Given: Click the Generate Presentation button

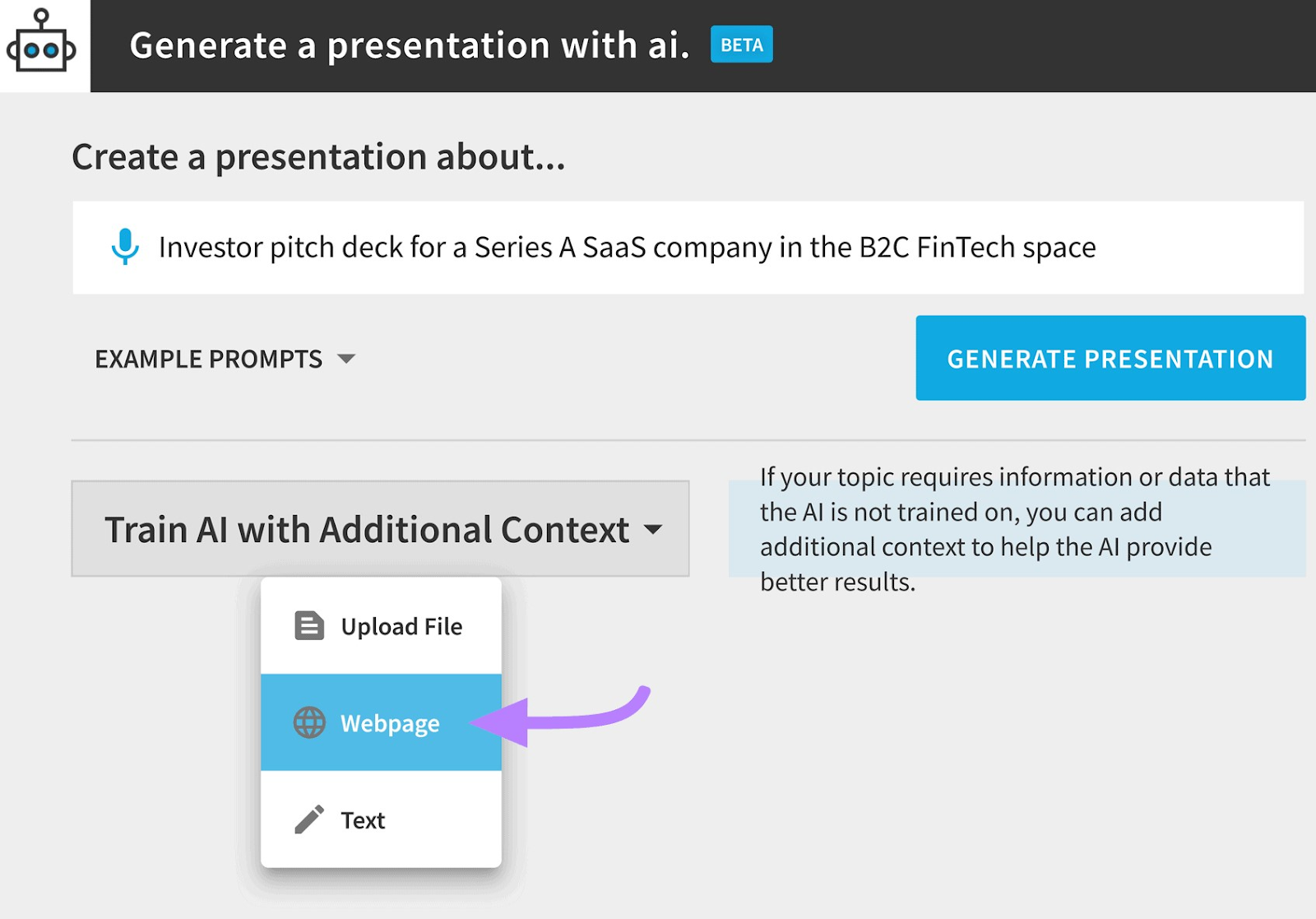Looking at the screenshot, I should (x=1110, y=358).
